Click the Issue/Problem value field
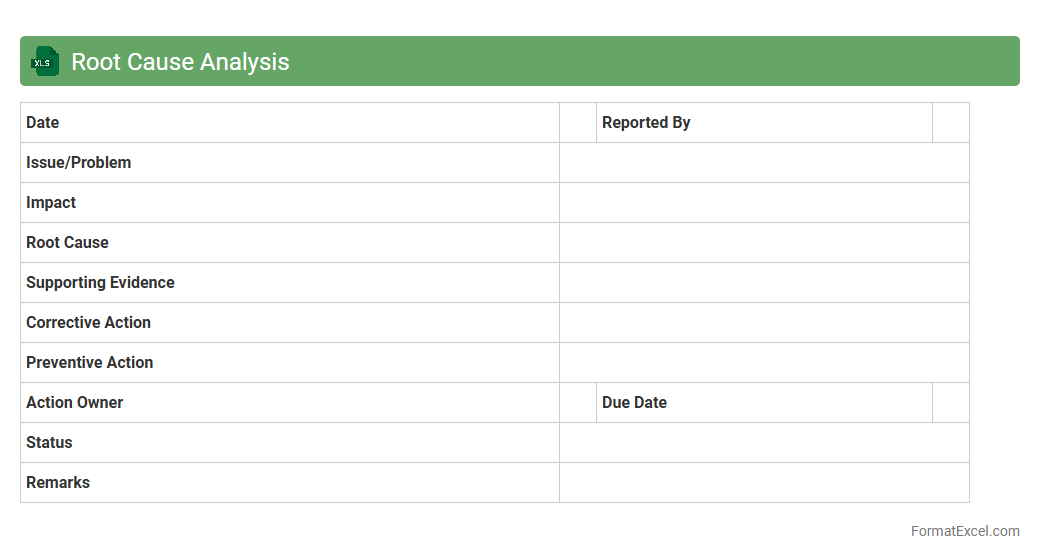1040x560 pixels. tap(764, 163)
